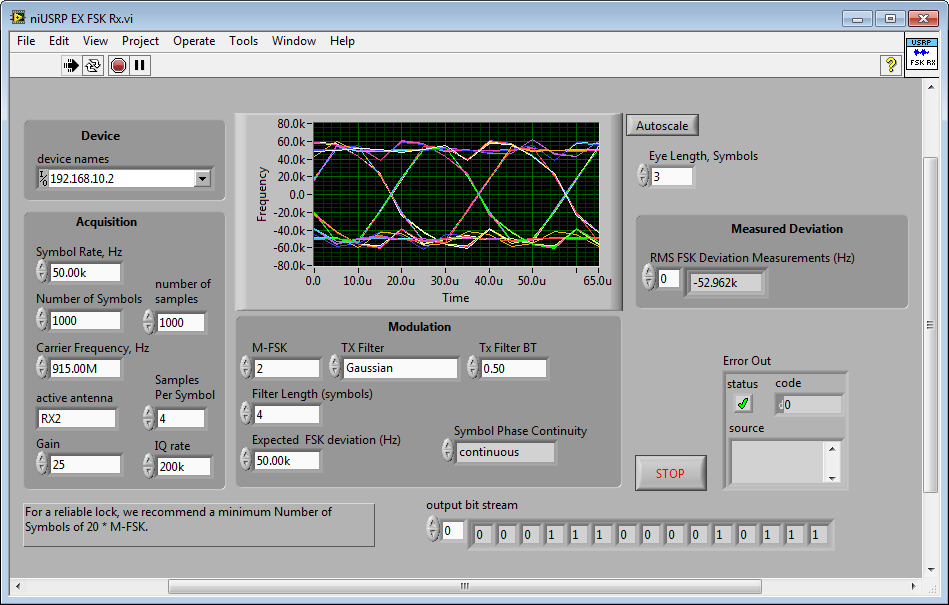Open the Context Help question mark icon

coord(890,66)
